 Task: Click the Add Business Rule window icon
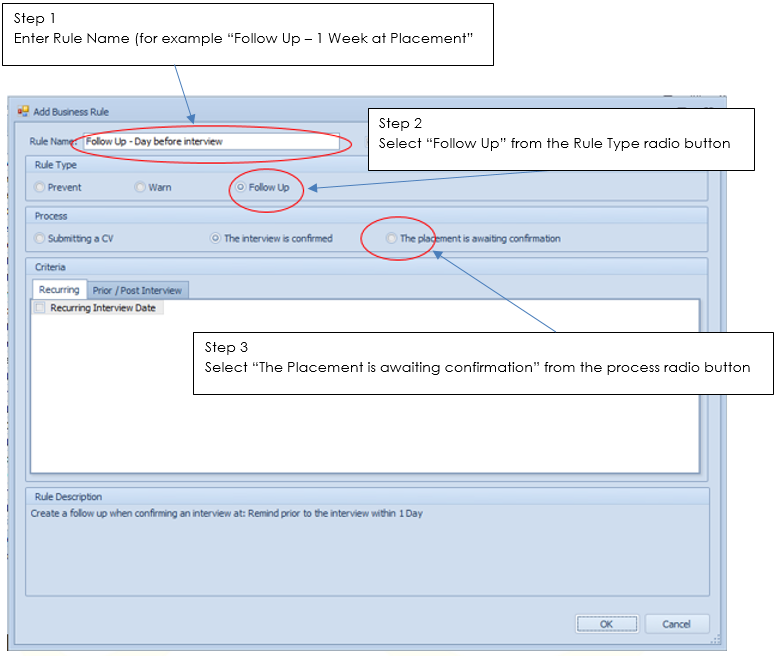22,111
